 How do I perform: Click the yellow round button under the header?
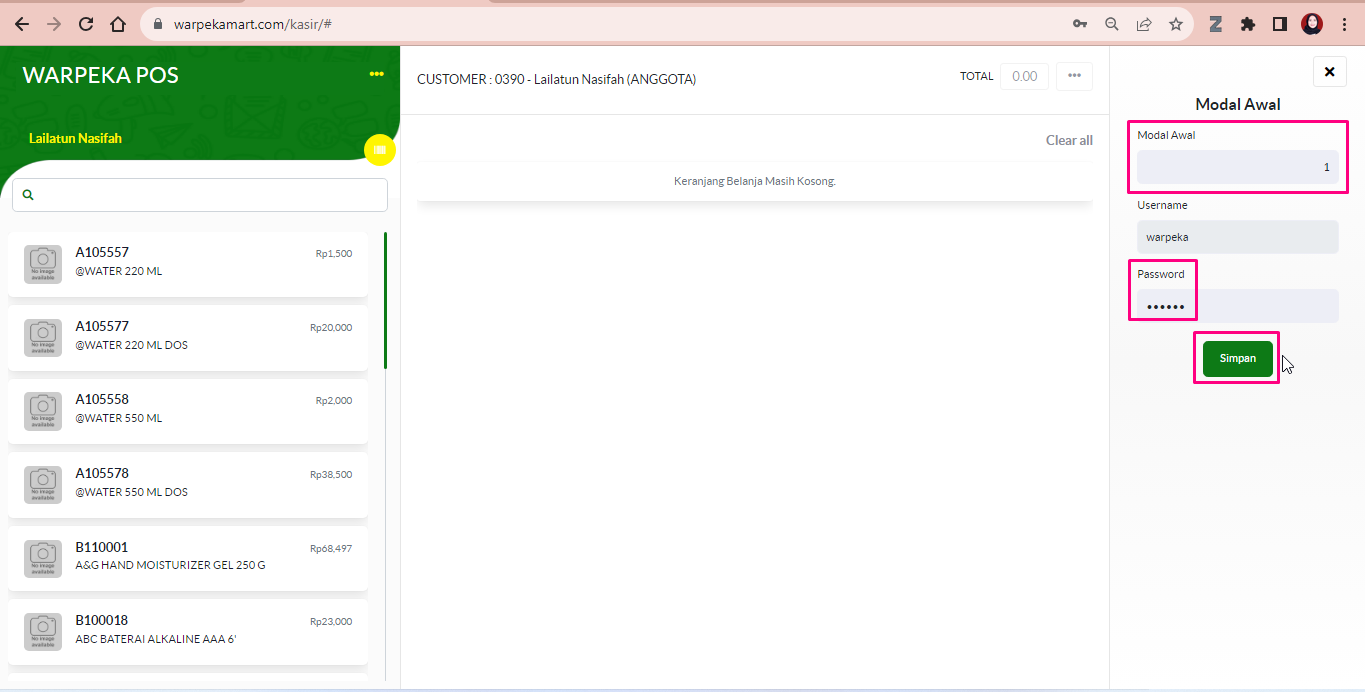click(380, 150)
